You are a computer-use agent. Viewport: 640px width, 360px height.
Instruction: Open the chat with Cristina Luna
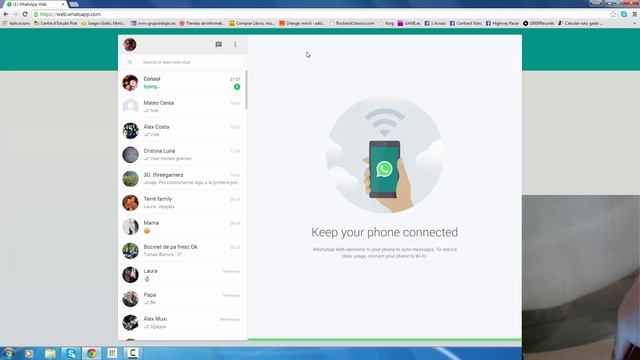click(x=182, y=155)
